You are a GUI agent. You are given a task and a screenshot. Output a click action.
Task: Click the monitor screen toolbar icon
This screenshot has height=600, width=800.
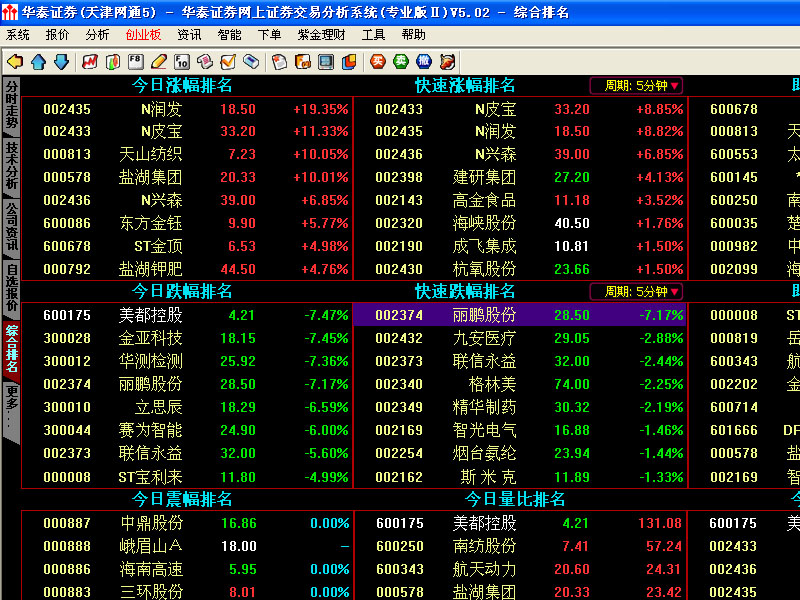click(326, 62)
